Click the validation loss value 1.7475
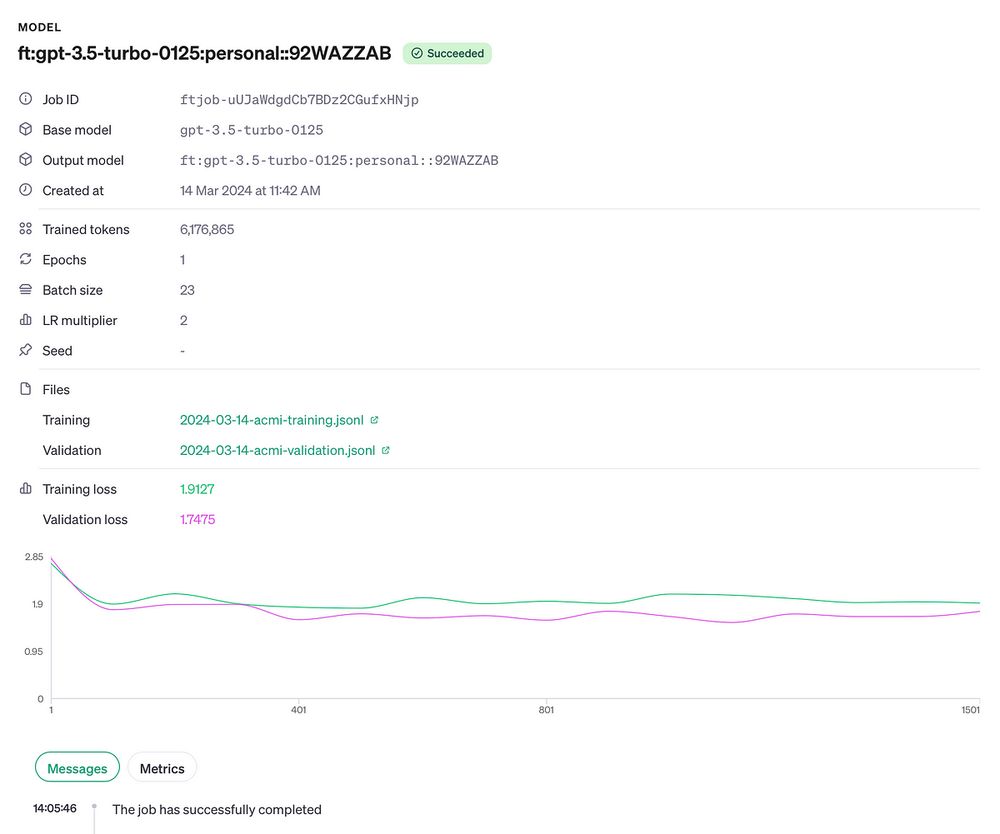The width and height of the screenshot is (1000, 834). [x=197, y=520]
